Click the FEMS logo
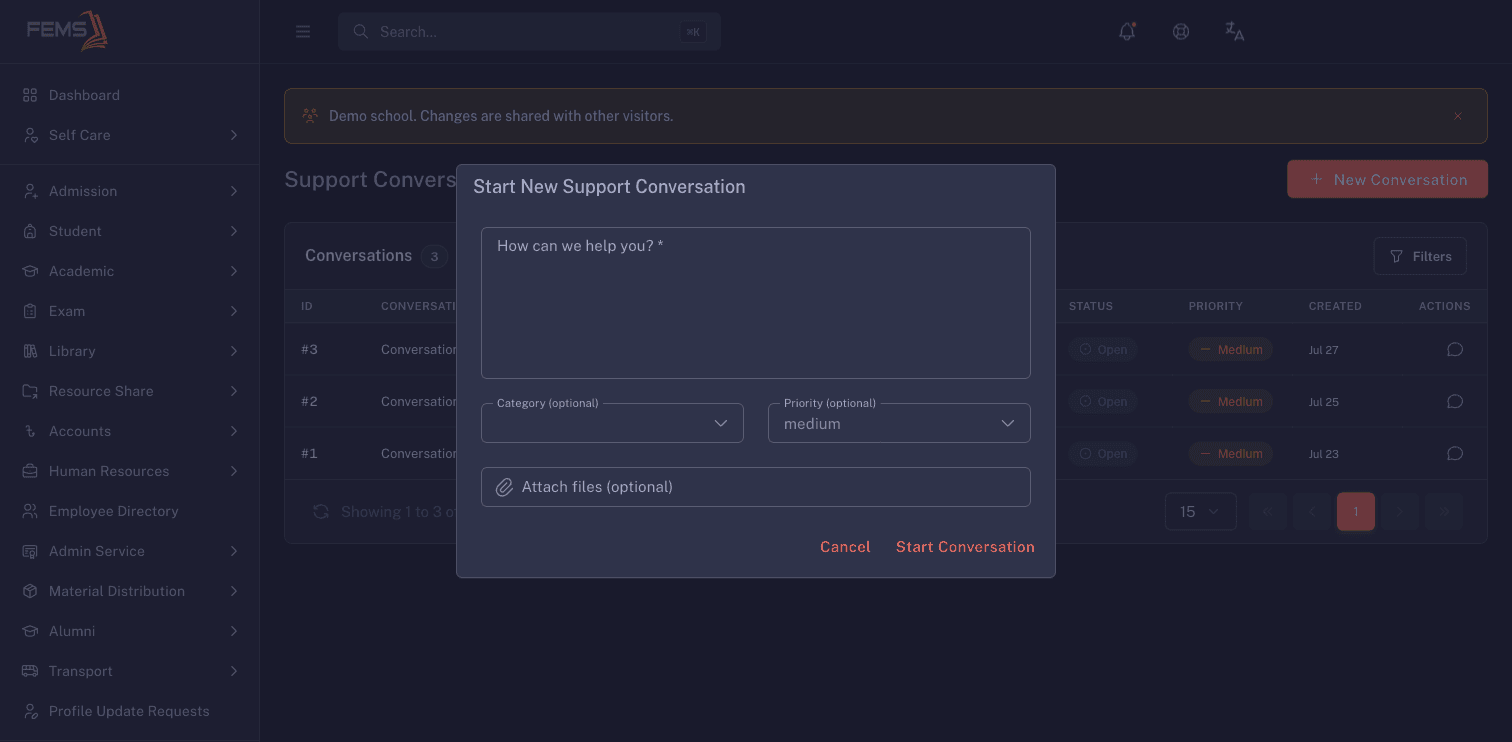The image size is (1512, 742). click(x=67, y=30)
